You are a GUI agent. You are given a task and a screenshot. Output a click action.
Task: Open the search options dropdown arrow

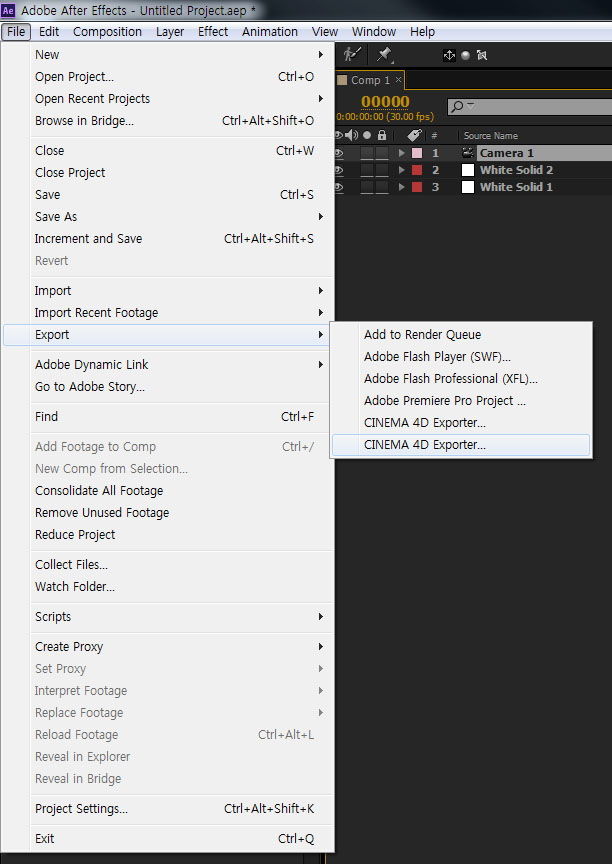[x=471, y=105]
